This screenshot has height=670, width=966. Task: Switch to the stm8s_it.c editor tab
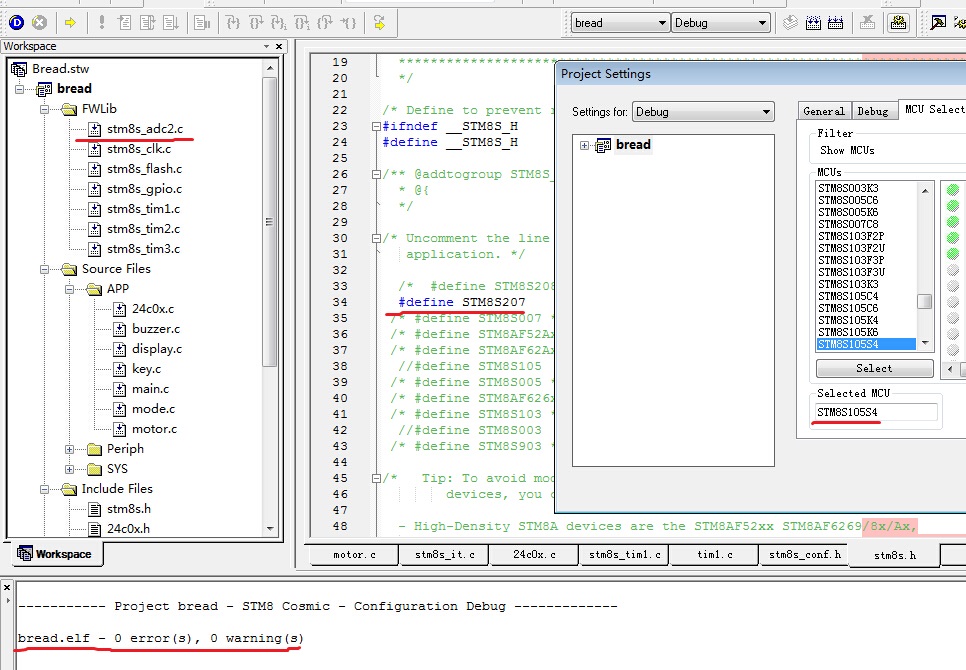click(x=444, y=555)
